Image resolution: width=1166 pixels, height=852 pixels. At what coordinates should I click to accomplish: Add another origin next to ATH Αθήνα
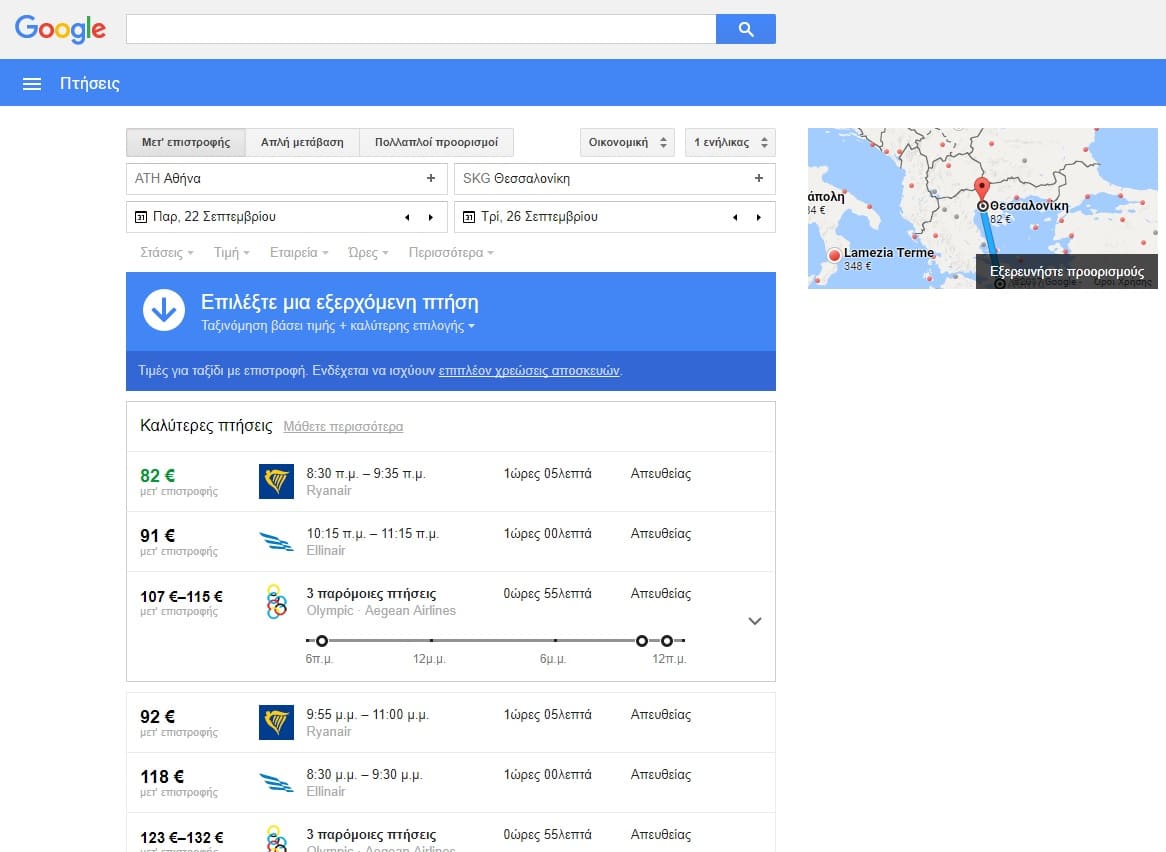coord(431,178)
